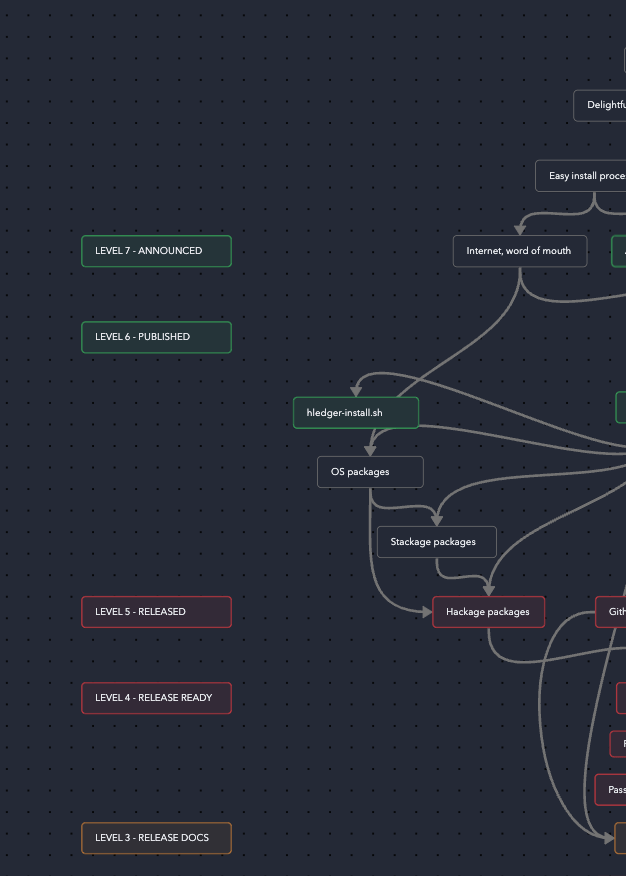Select the LEVEL 7 - ANNOUNCED label node
The width and height of the screenshot is (626, 876).
point(156,251)
